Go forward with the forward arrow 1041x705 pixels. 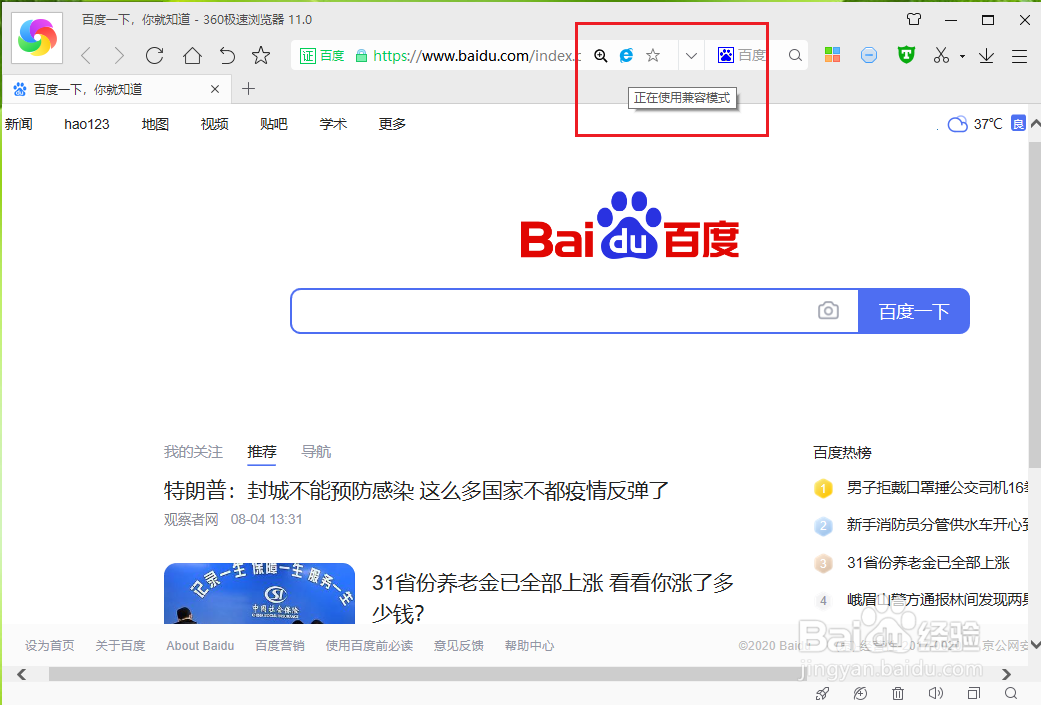click(119, 55)
